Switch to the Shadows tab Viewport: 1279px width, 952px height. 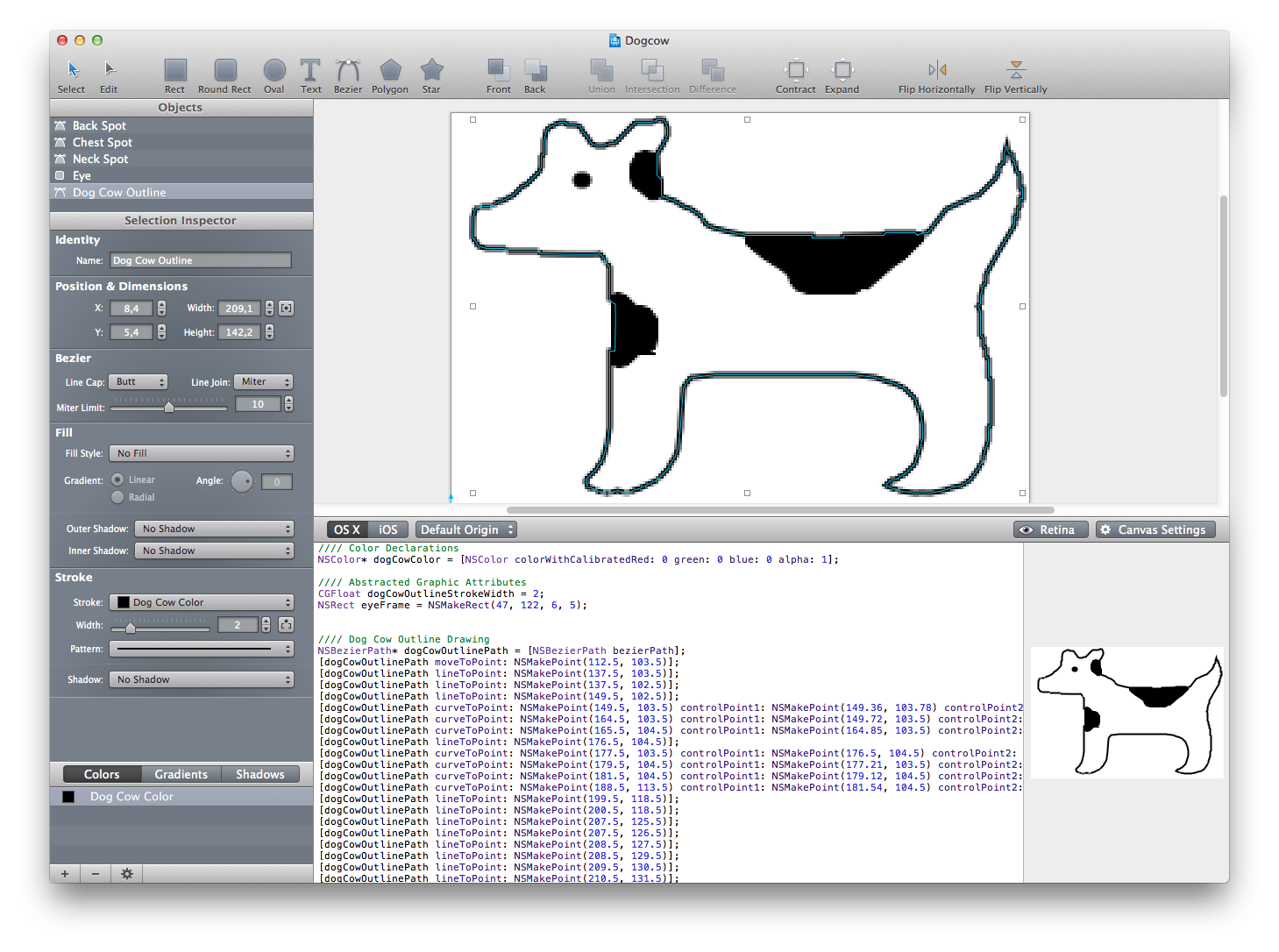coord(260,774)
